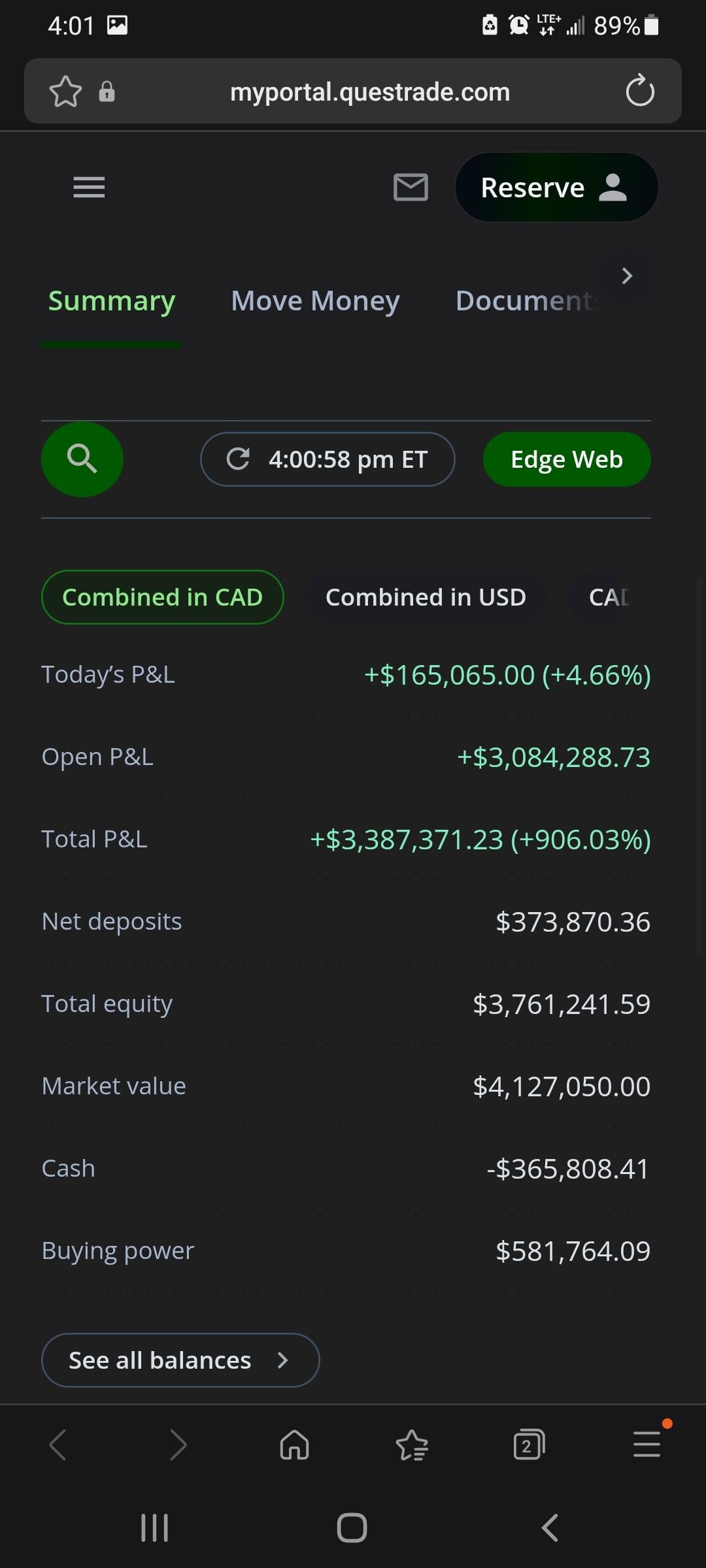Screen dimensions: 706x1568
Task: Launch Edge Web trading platform
Action: coord(566,459)
